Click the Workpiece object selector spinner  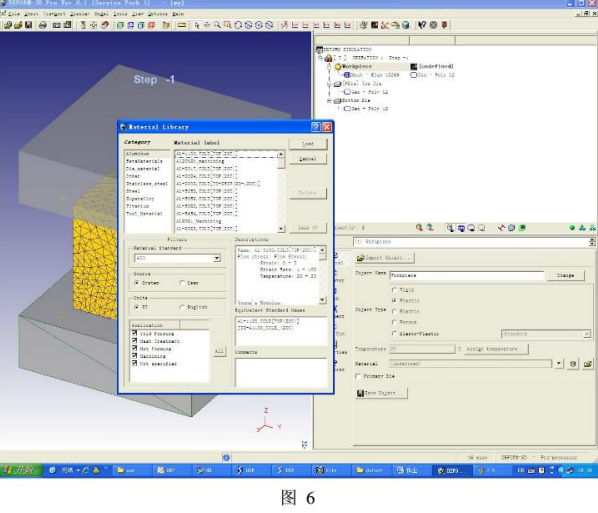click(592, 242)
